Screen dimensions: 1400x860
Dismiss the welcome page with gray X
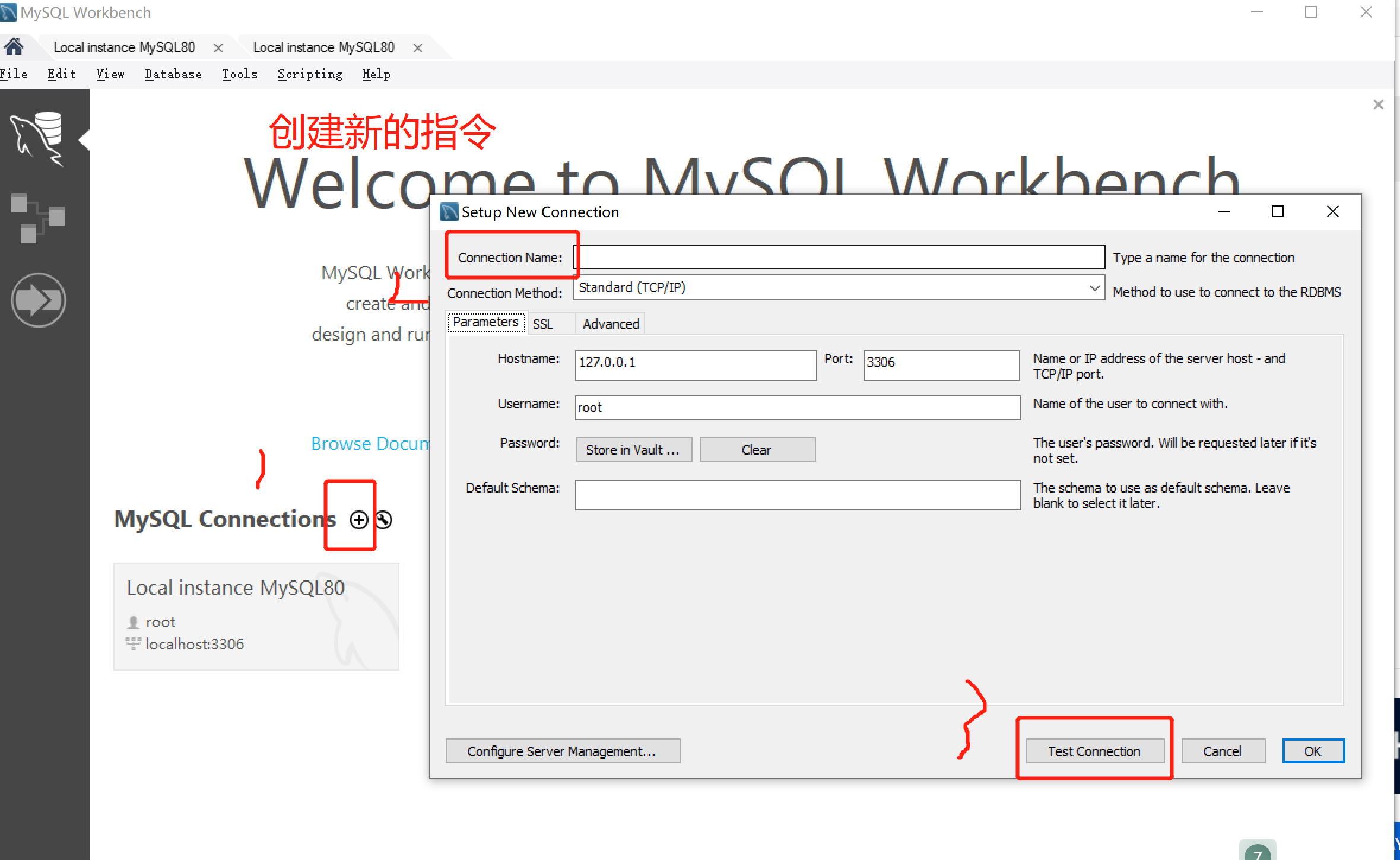tap(1378, 105)
